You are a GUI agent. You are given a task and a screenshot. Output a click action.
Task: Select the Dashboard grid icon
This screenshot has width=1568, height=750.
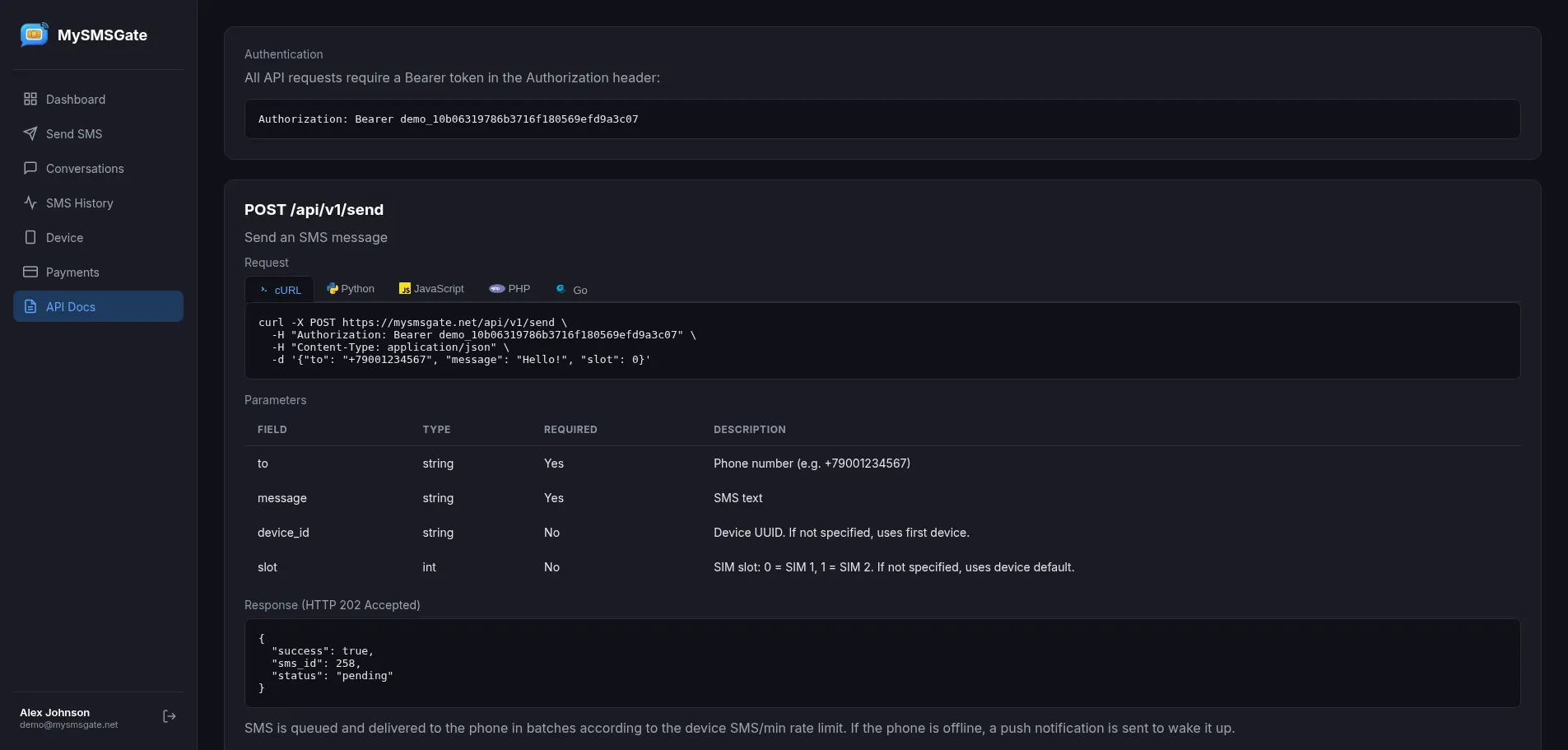tap(30, 99)
